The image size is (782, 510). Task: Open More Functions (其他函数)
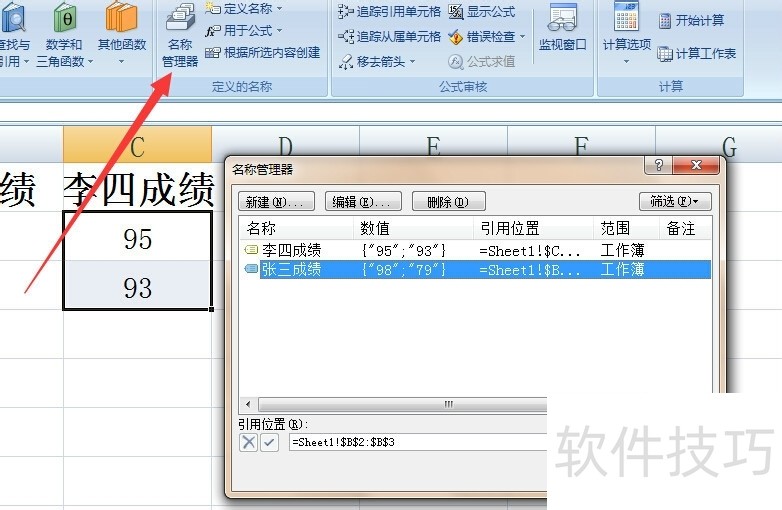coord(122,34)
